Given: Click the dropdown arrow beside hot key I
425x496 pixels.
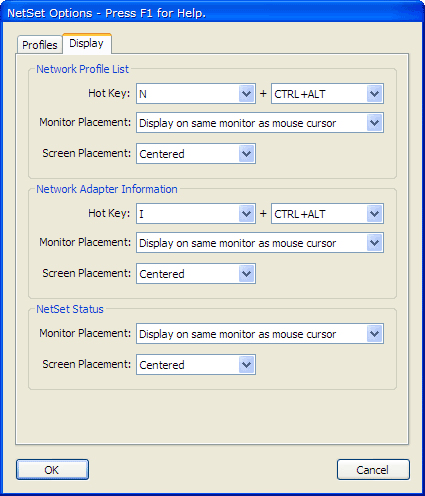Looking at the screenshot, I should [247, 214].
